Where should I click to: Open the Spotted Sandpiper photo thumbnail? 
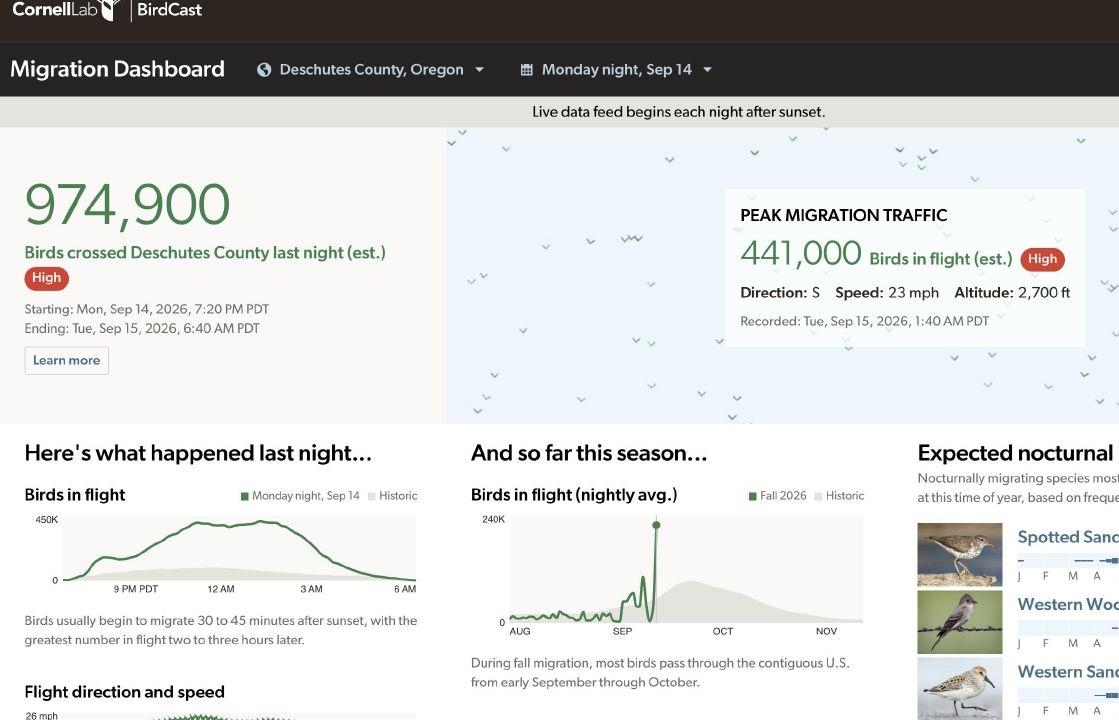coord(960,554)
